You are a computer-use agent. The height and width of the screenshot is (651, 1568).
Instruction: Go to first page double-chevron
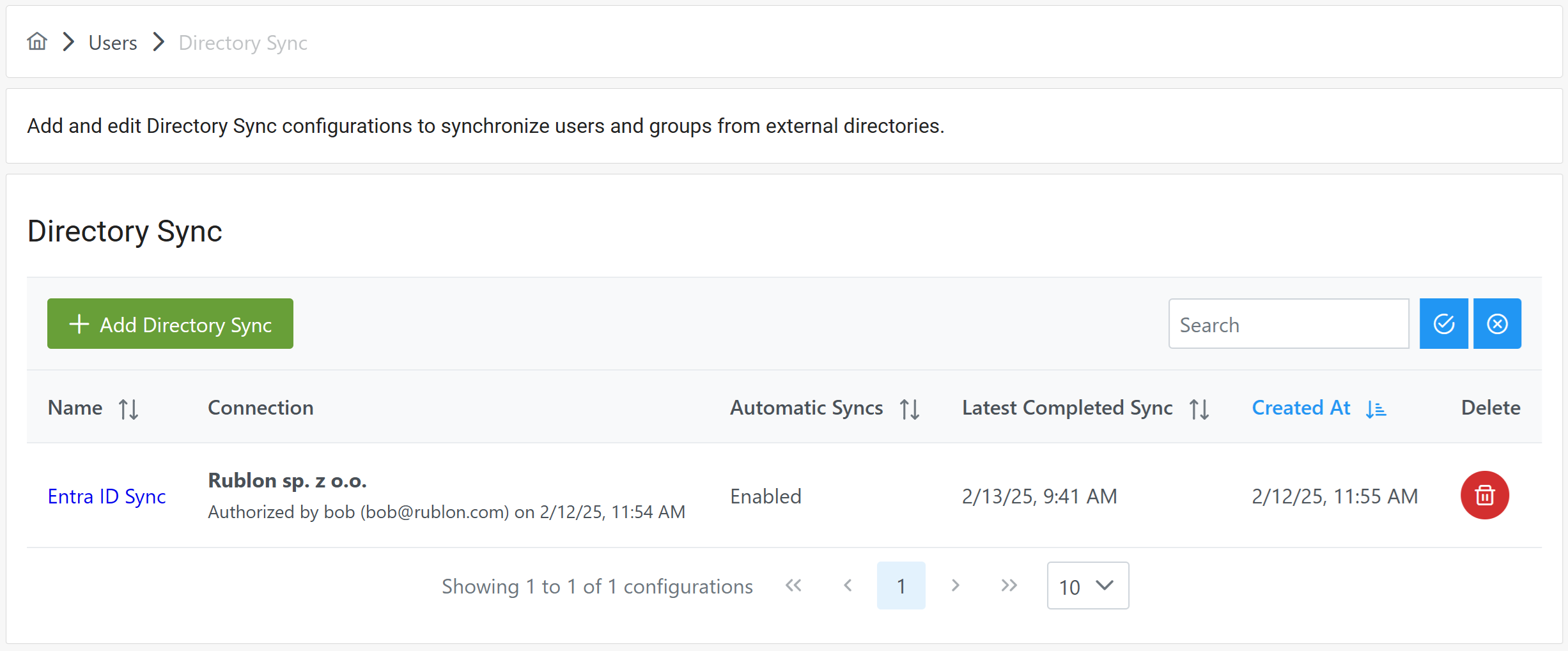(x=793, y=585)
